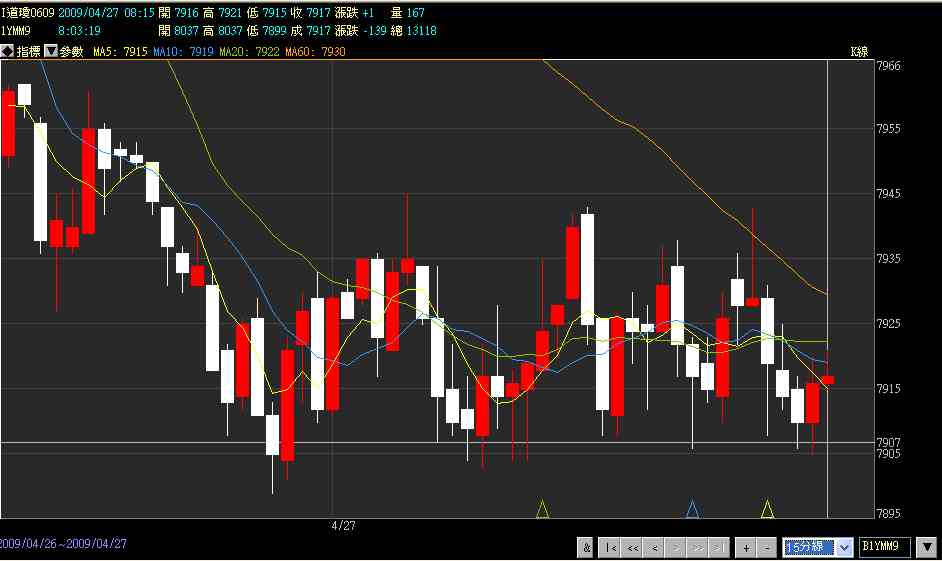Image resolution: width=942 pixels, height=561 pixels.
Task: Jump to last bar with >| button
Action: (719, 548)
